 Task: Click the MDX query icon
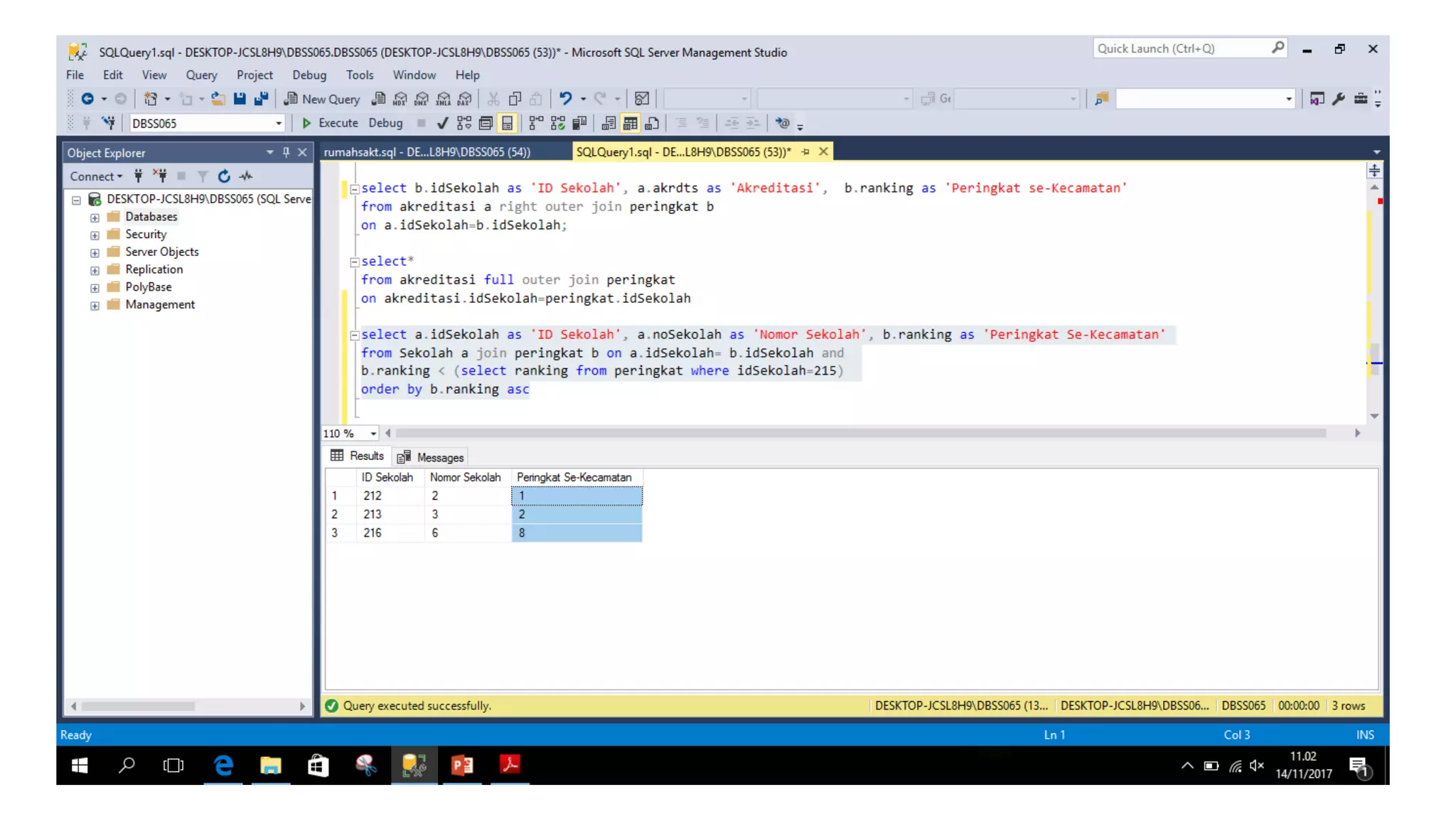(x=400, y=99)
